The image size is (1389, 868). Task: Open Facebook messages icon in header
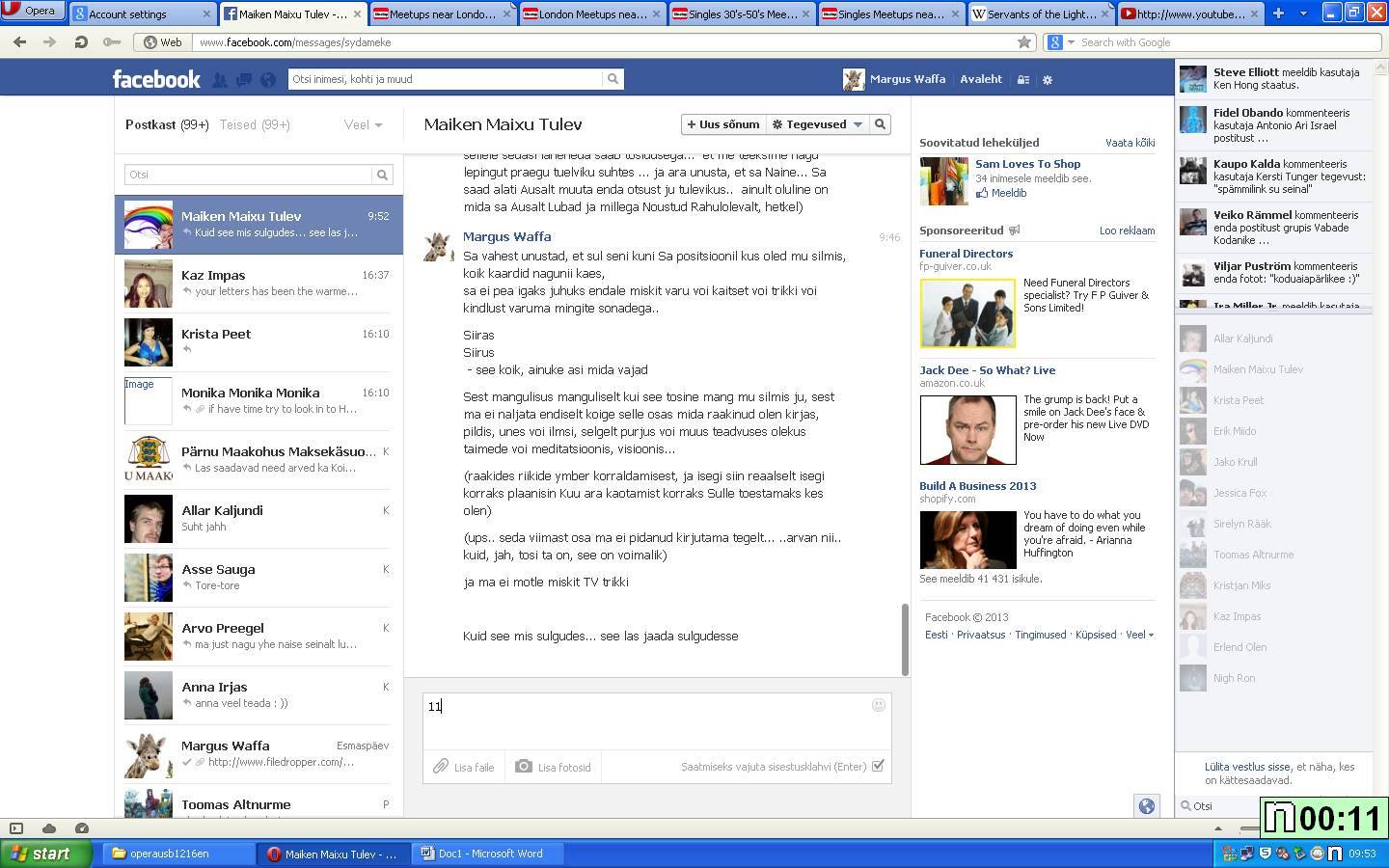click(244, 80)
